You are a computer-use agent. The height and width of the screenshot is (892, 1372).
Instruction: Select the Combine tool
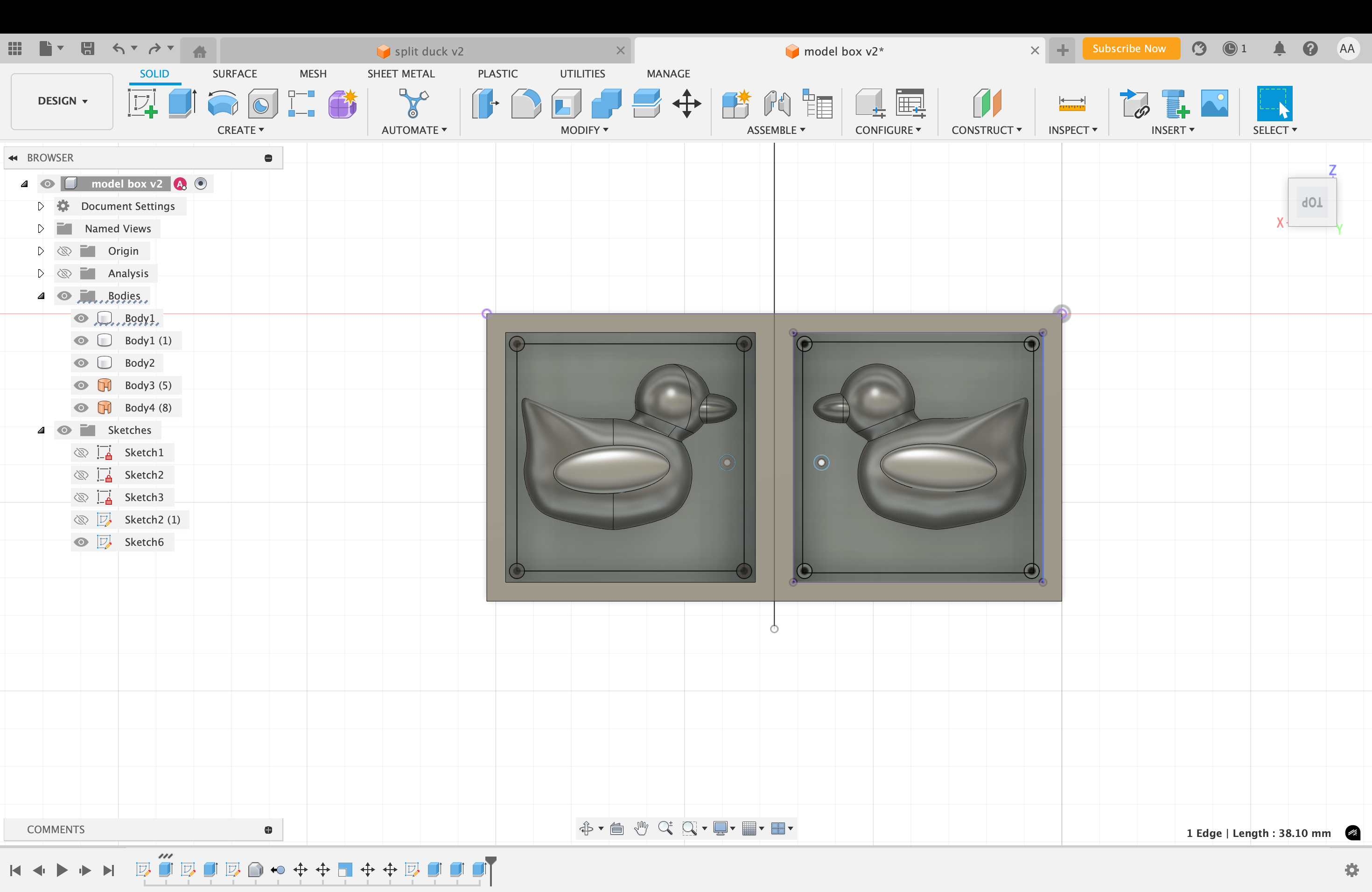tap(607, 104)
